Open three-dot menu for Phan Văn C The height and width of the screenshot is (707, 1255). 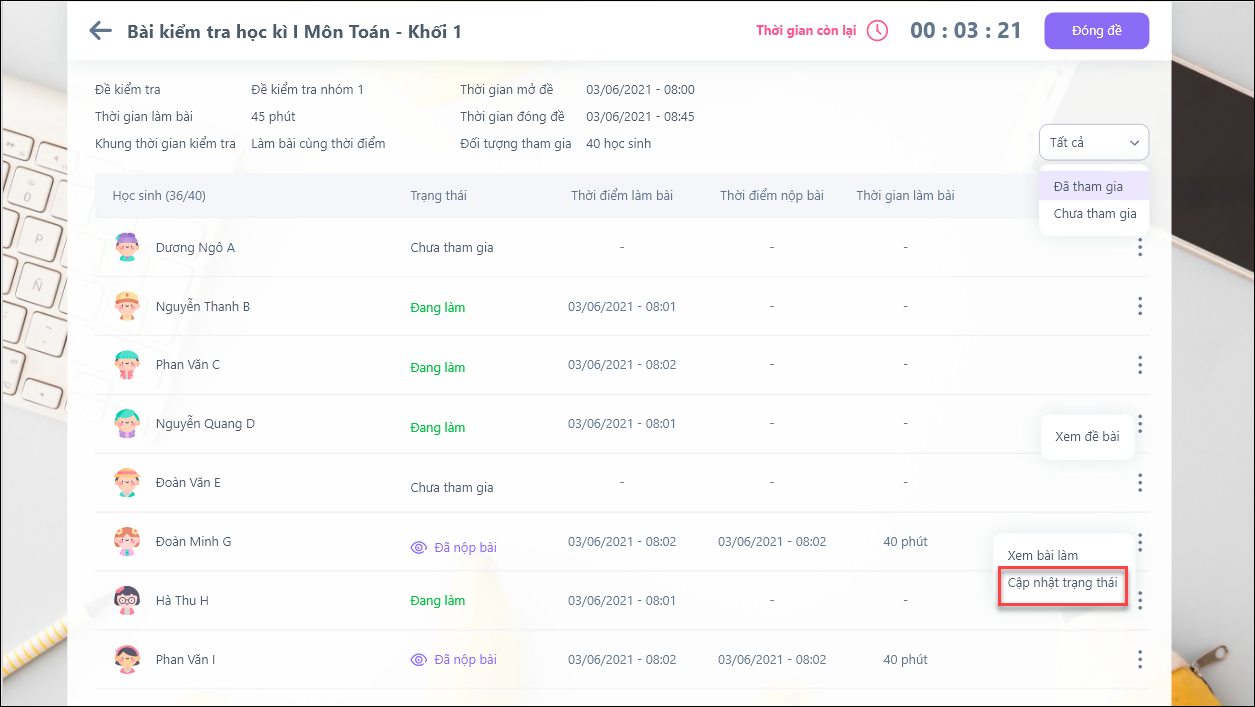(x=1140, y=365)
